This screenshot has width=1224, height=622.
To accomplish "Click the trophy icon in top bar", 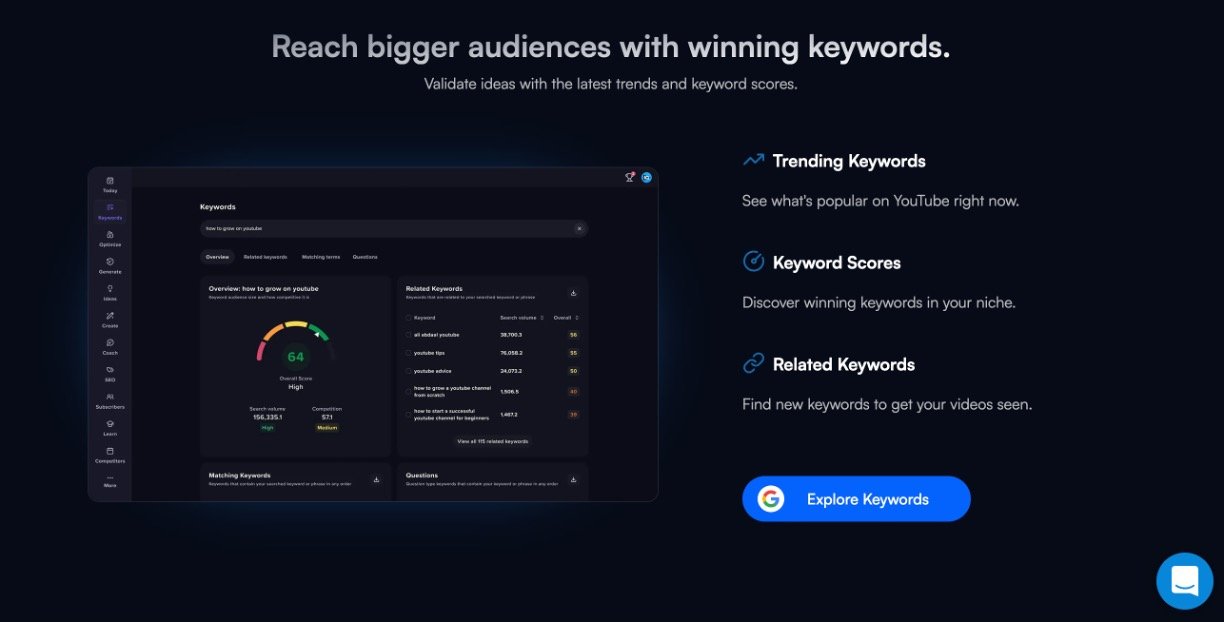I will pos(629,177).
